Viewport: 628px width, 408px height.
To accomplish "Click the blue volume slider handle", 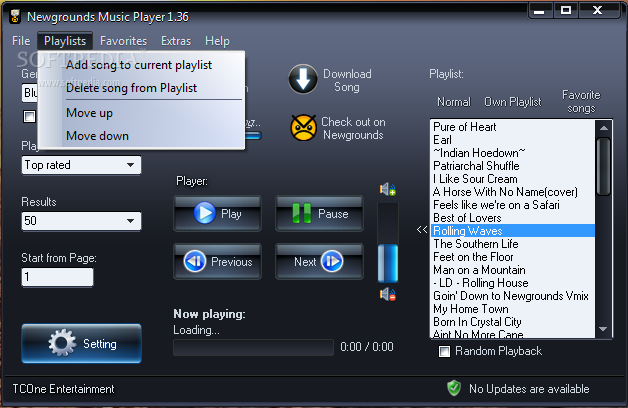I will [388, 263].
